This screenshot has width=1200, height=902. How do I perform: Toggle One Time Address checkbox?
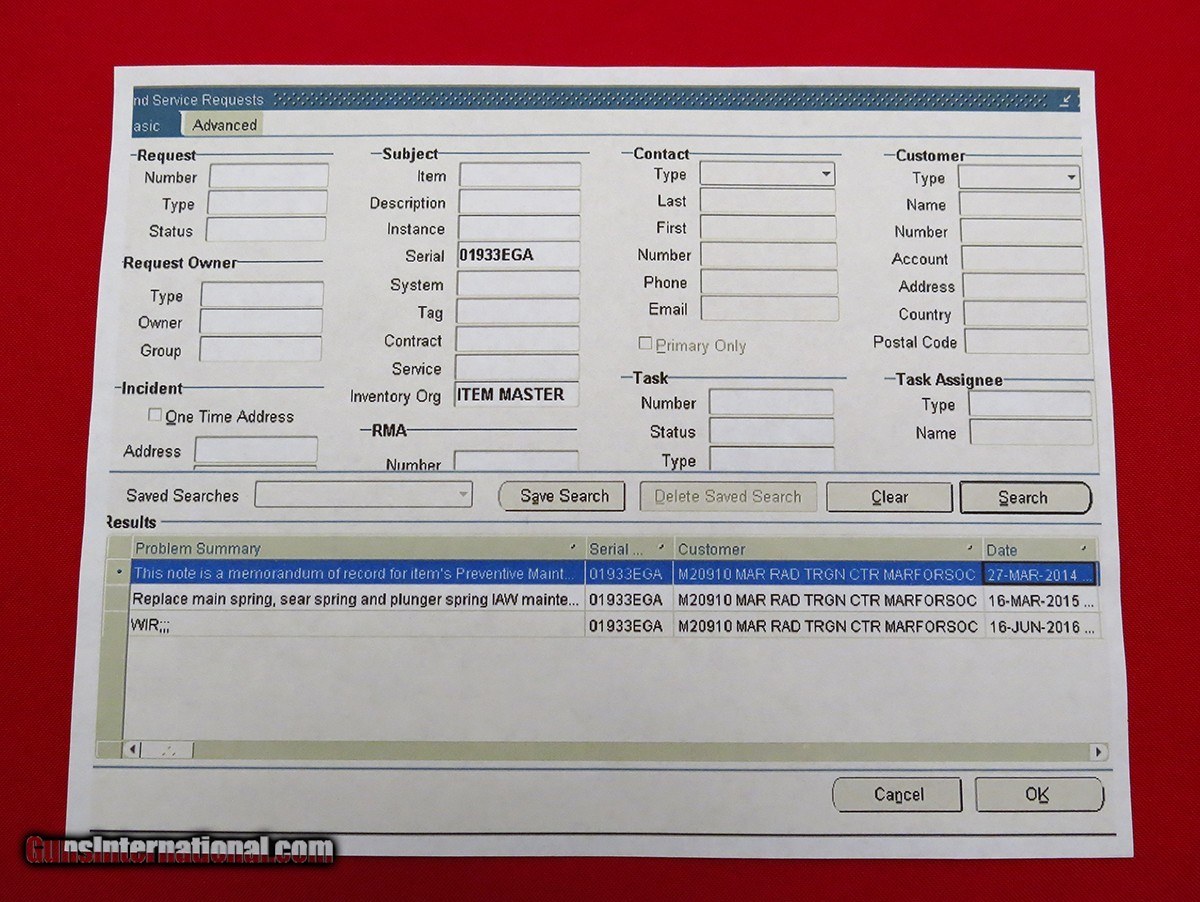[x=155, y=415]
